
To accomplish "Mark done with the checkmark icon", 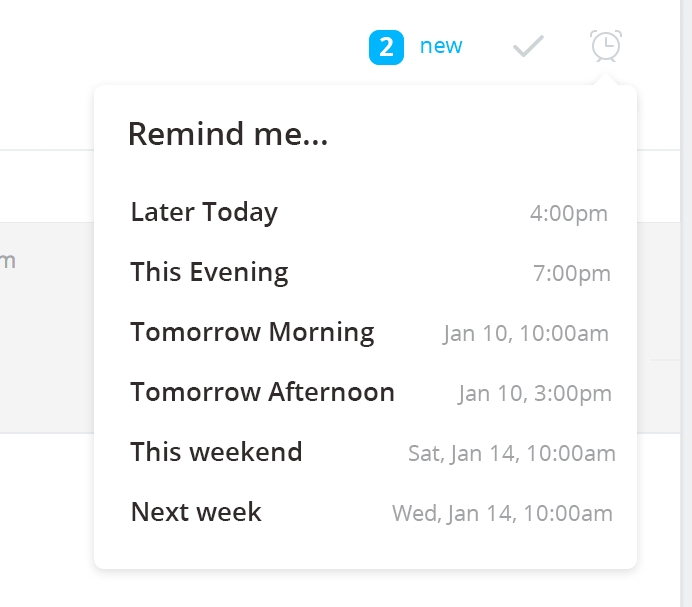I will [528, 46].
